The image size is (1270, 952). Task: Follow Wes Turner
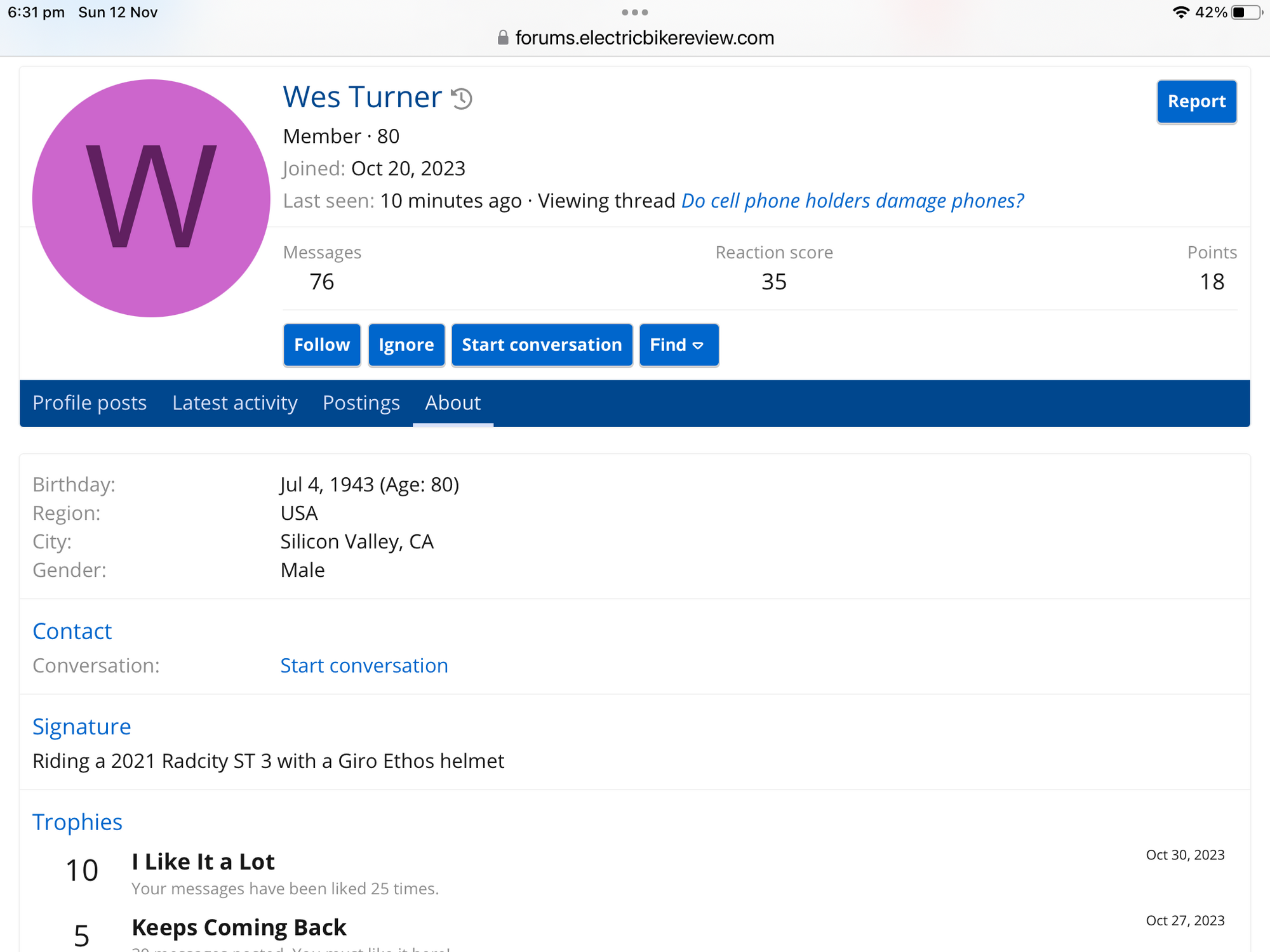point(321,345)
